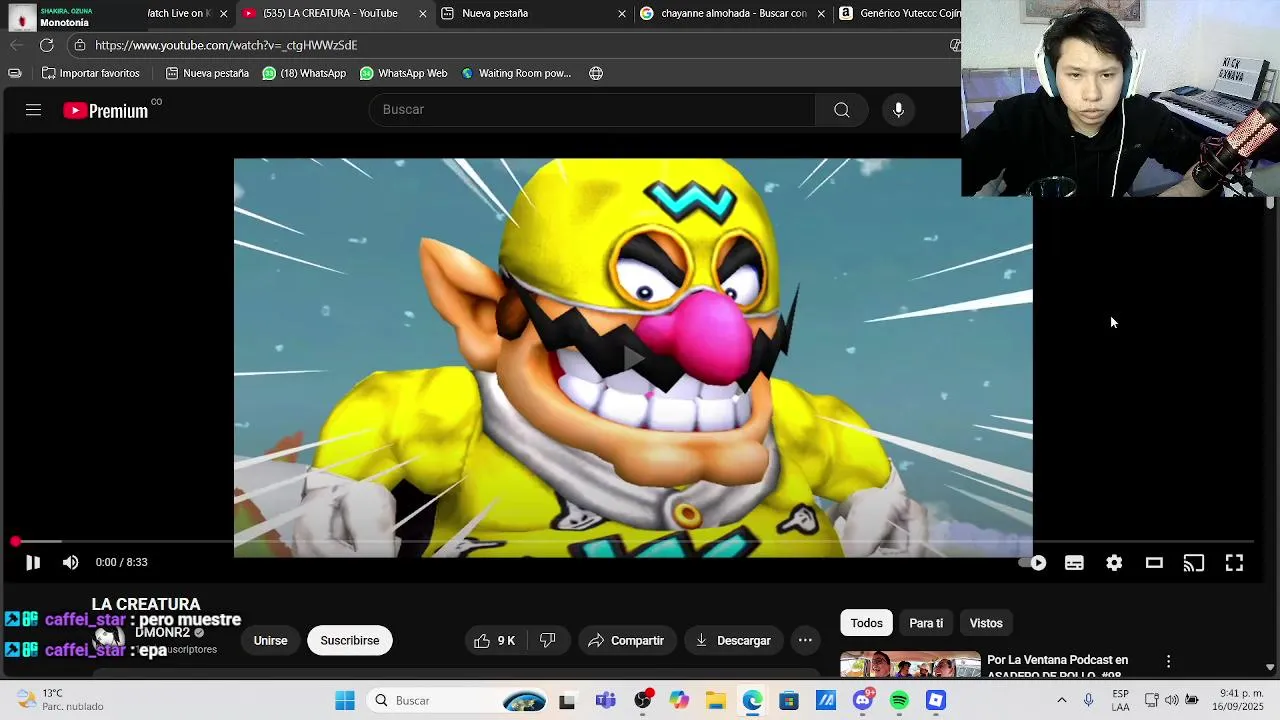Like the video with 9 K
The width and height of the screenshot is (1280, 720).
point(496,641)
